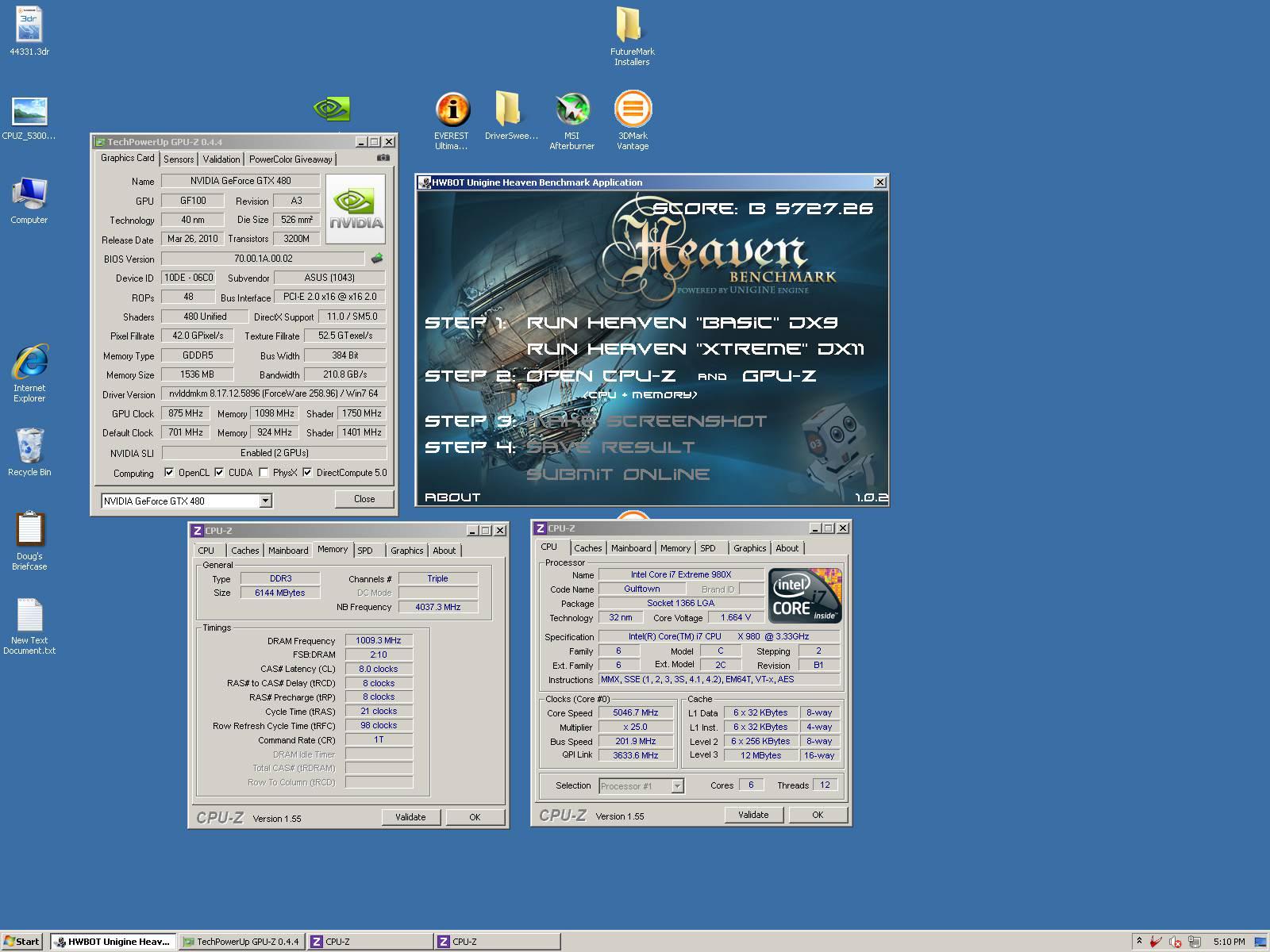
Task: Click OK in CPU-Z Memory window
Action: pos(475,817)
